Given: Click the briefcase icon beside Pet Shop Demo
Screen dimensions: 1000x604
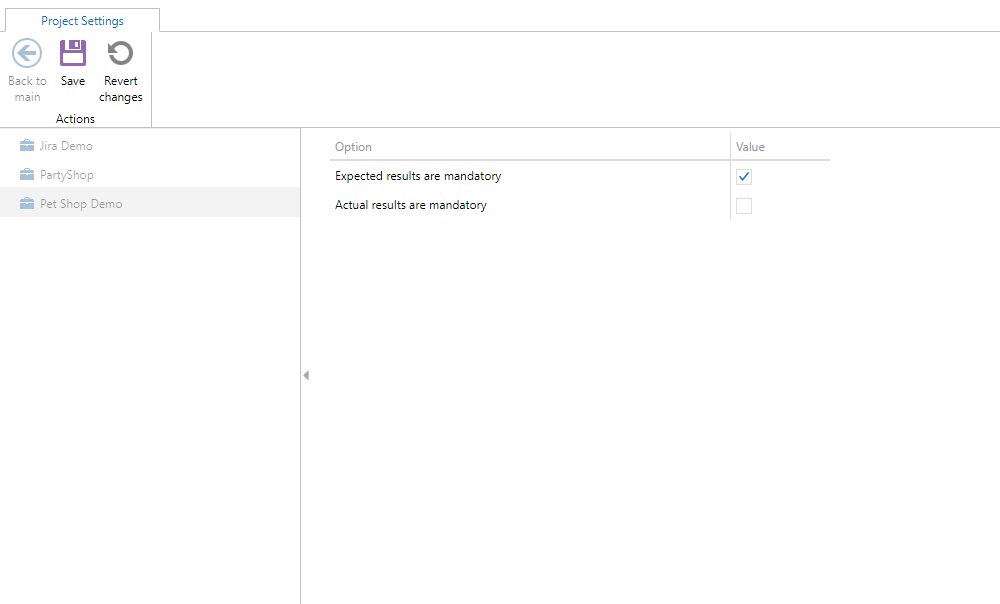Looking at the screenshot, I should pos(27,204).
